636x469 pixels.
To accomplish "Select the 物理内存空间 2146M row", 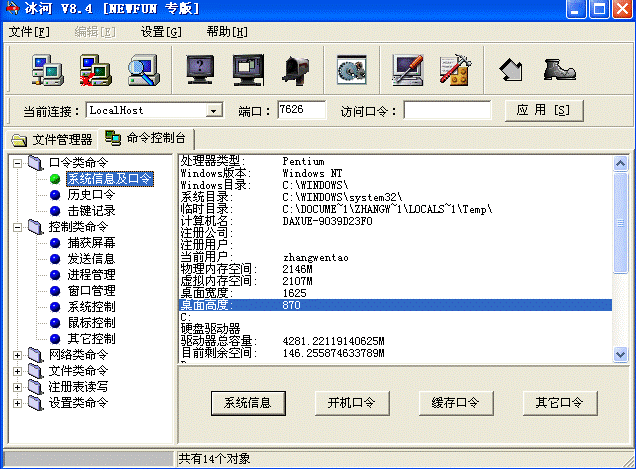I will (x=395, y=269).
